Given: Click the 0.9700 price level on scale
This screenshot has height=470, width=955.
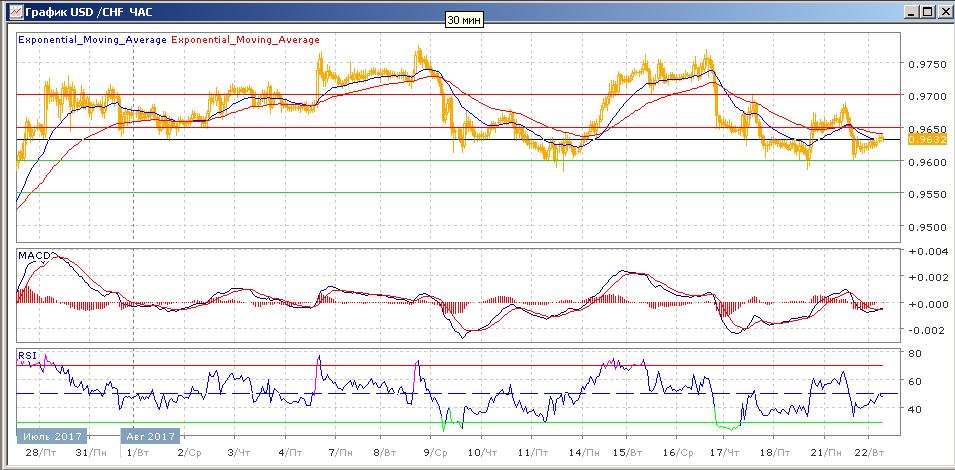Looking at the screenshot, I should pos(927,96).
